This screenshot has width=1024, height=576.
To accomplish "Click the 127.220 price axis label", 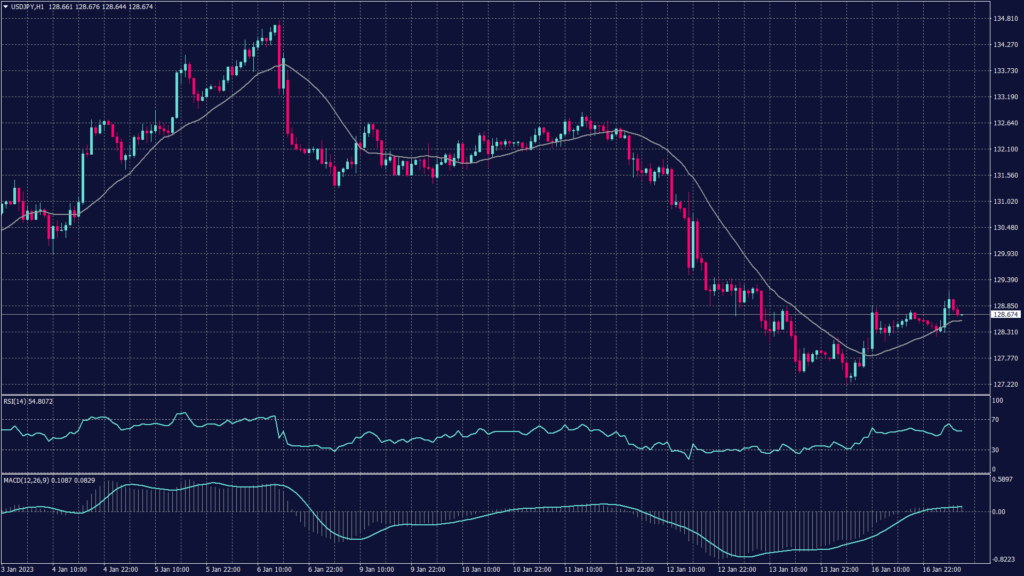I will tap(1004, 384).
